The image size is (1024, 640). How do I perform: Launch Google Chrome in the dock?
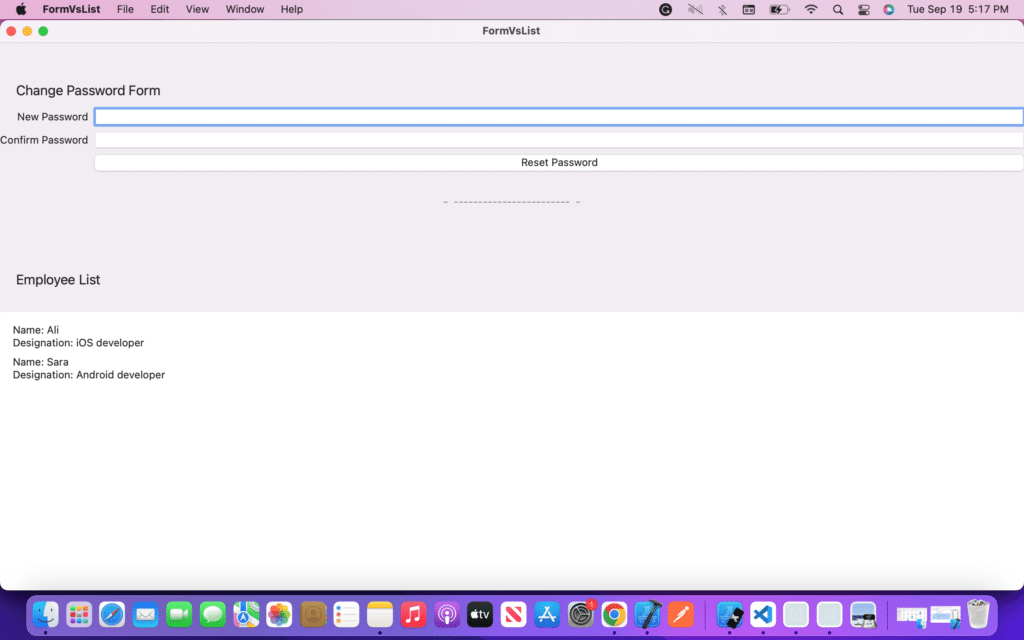(614, 614)
